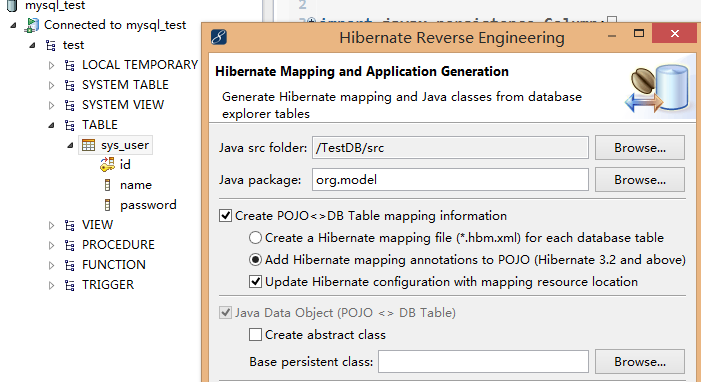Click the SYSTEM TABLE label
Screen dimensions: 701x382
pyautogui.click(x=125, y=85)
